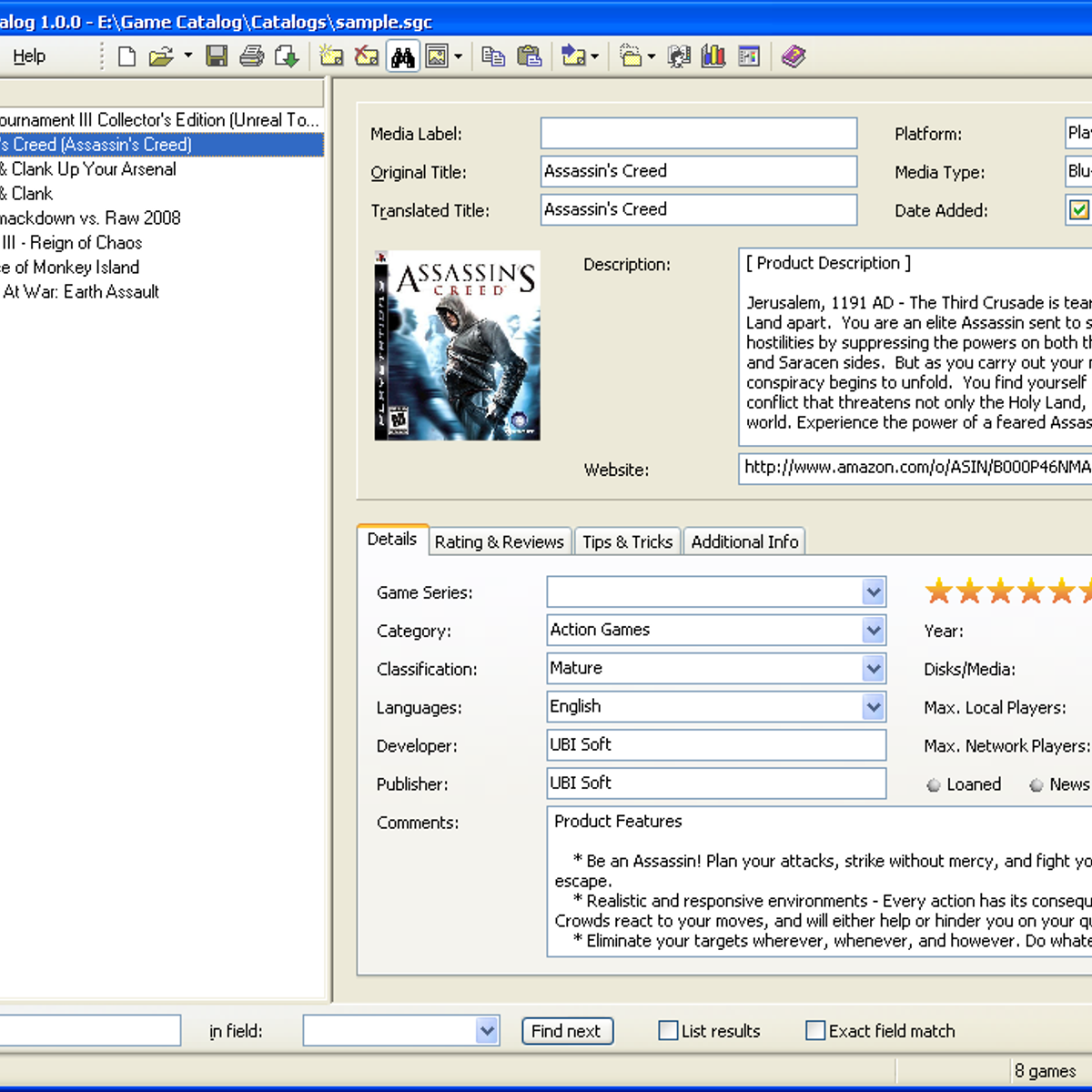Select 'Smackdown vs. Raw 2008' list row
Viewport: 1092px width, 1092px height.
(x=161, y=218)
